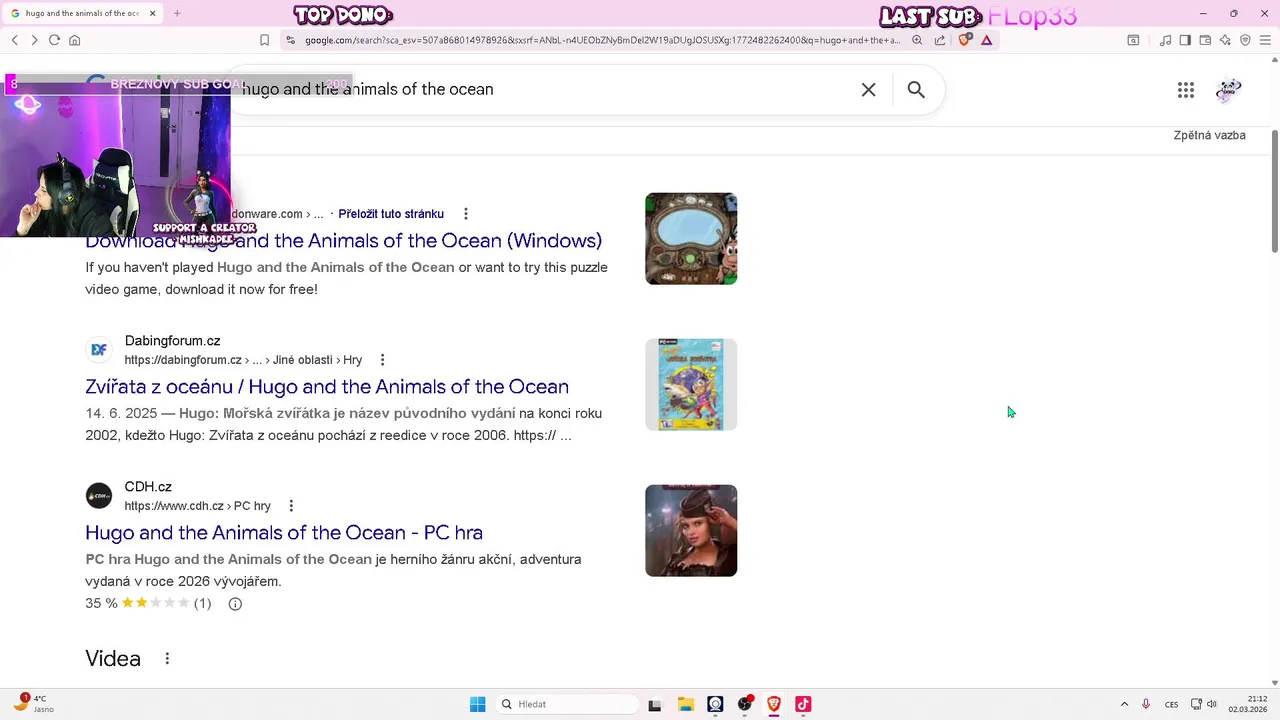Open the clock and date flyout
The width and height of the screenshot is (1280, 720).
coord(1248,704)
